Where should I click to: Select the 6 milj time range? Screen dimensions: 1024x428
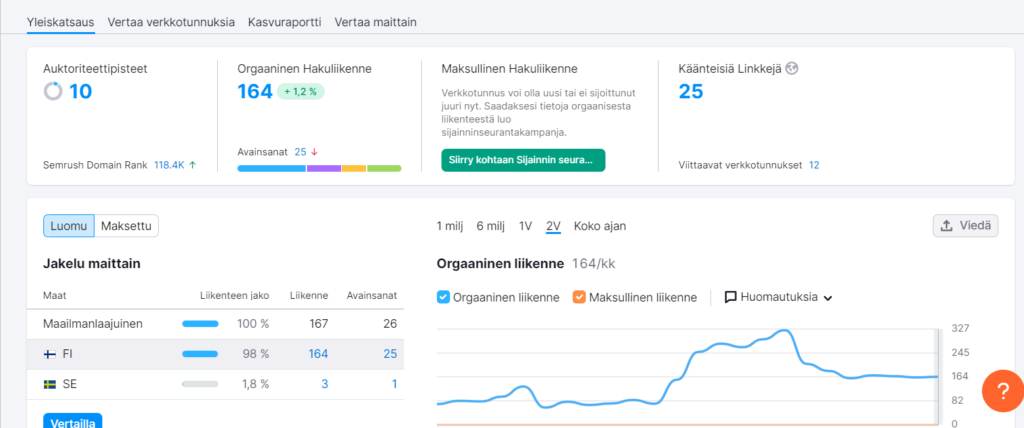pos(490,226)
